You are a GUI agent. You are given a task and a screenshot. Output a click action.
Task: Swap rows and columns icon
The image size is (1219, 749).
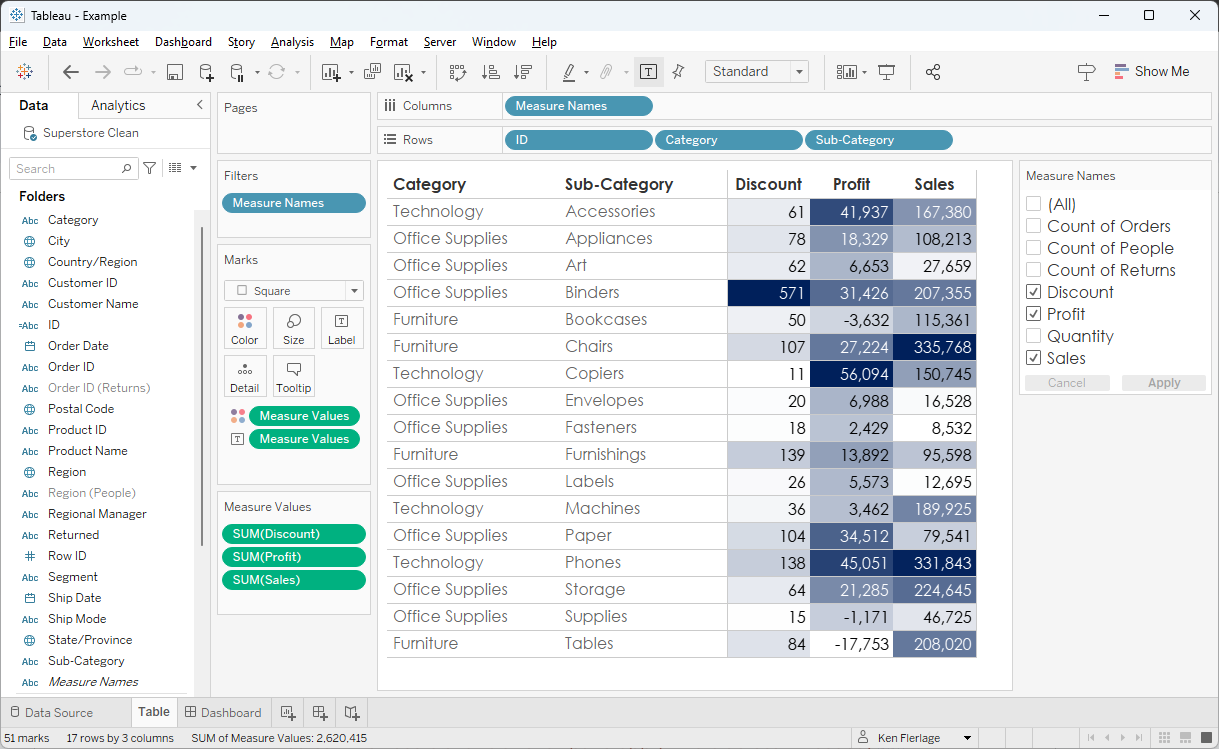tap(458, 72)
